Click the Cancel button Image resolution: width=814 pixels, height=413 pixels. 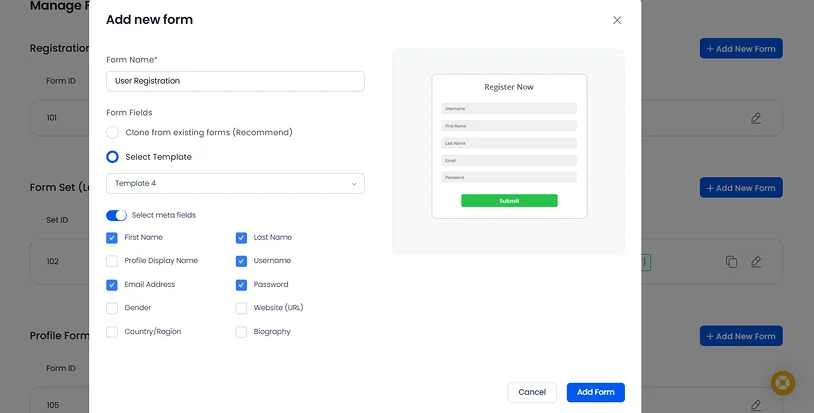(532, 392)
